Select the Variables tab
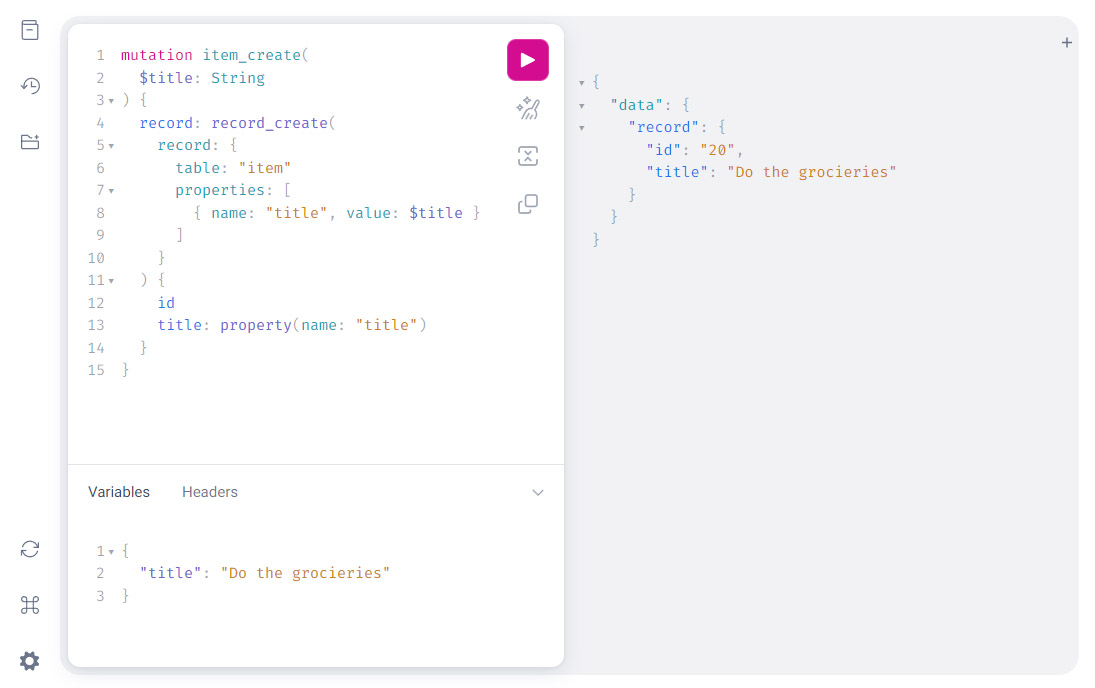 coord(119,491)
